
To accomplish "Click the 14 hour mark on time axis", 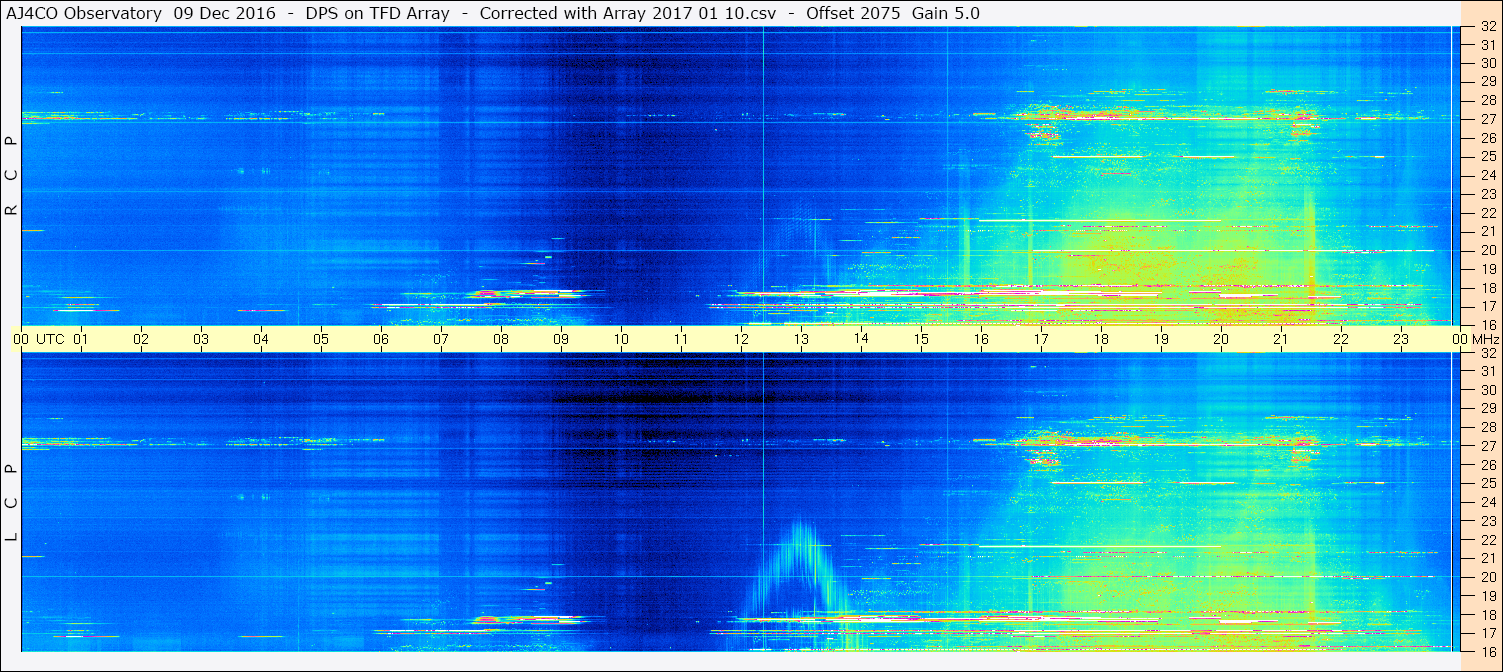I will tap(861, 339).
